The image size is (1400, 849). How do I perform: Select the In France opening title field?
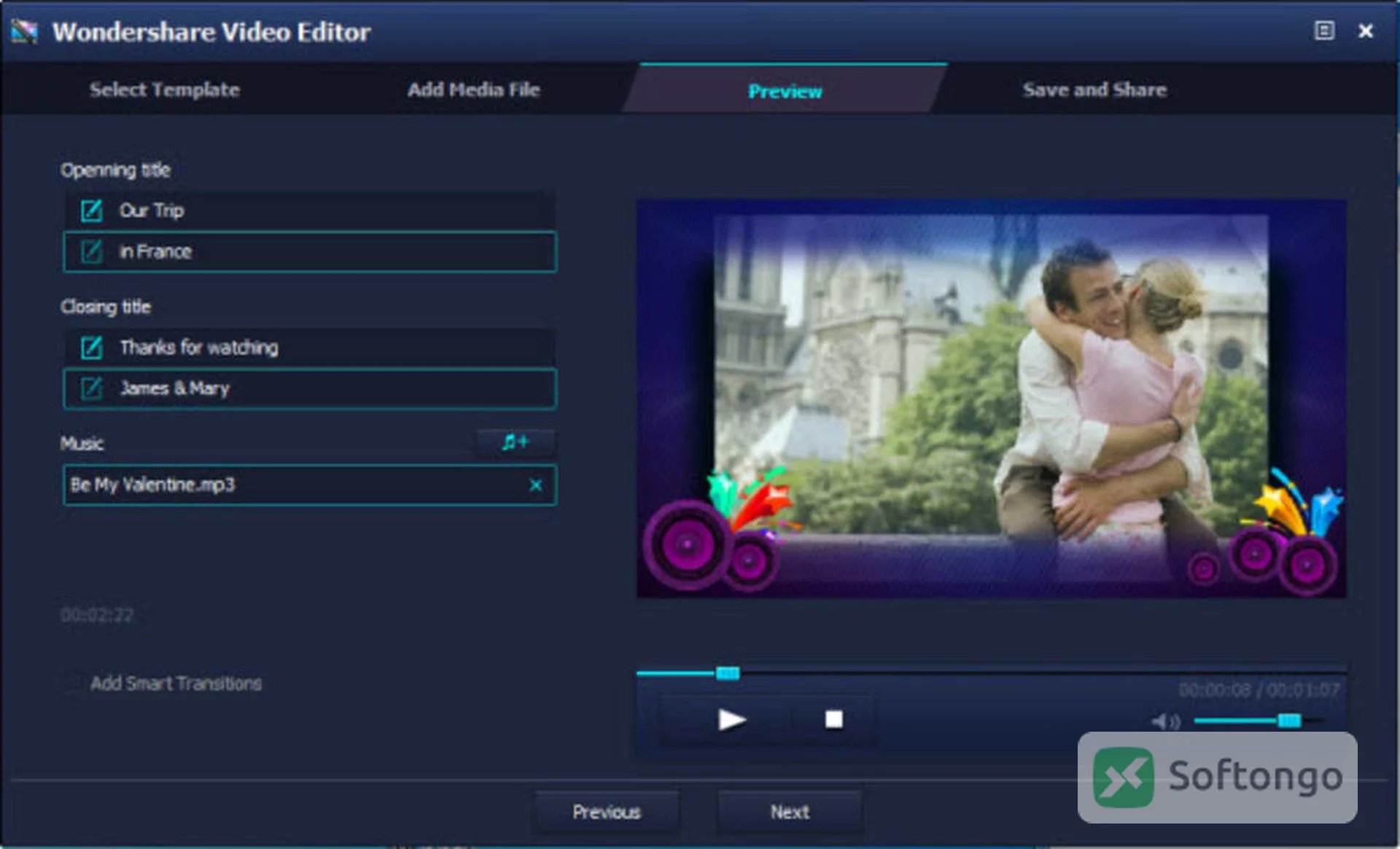click(310, 251)
